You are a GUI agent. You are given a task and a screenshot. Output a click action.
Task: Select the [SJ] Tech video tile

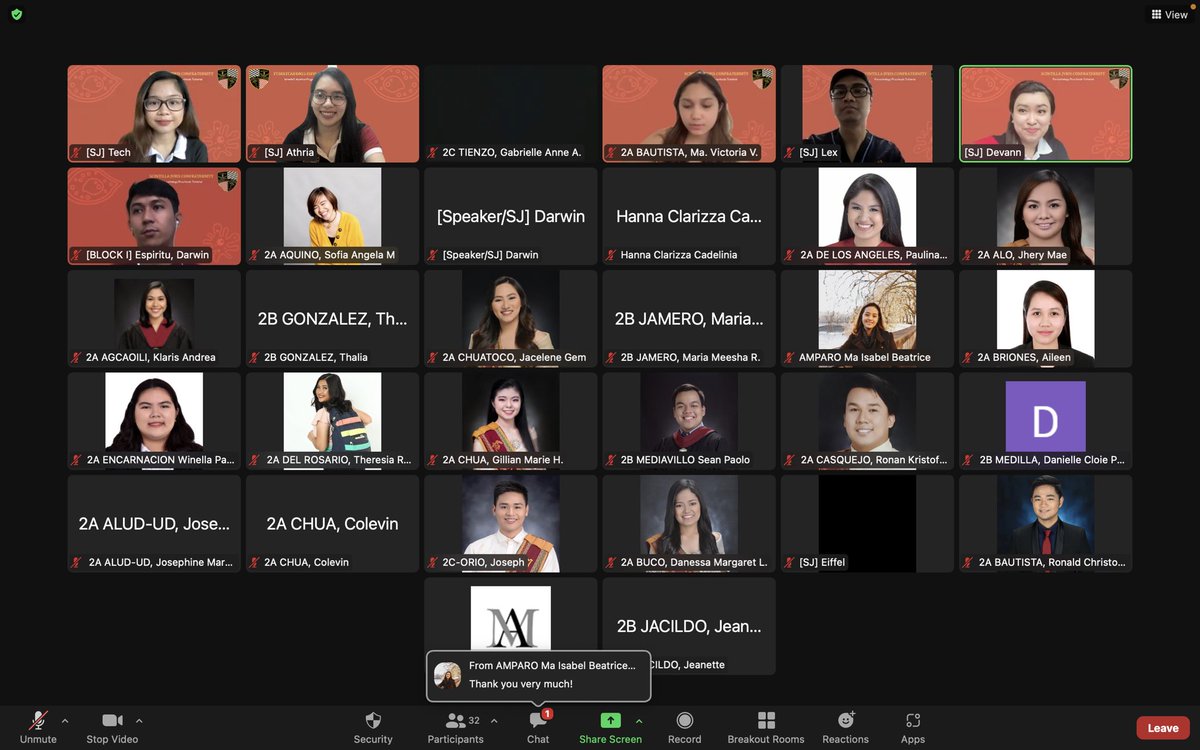(154, 114)
